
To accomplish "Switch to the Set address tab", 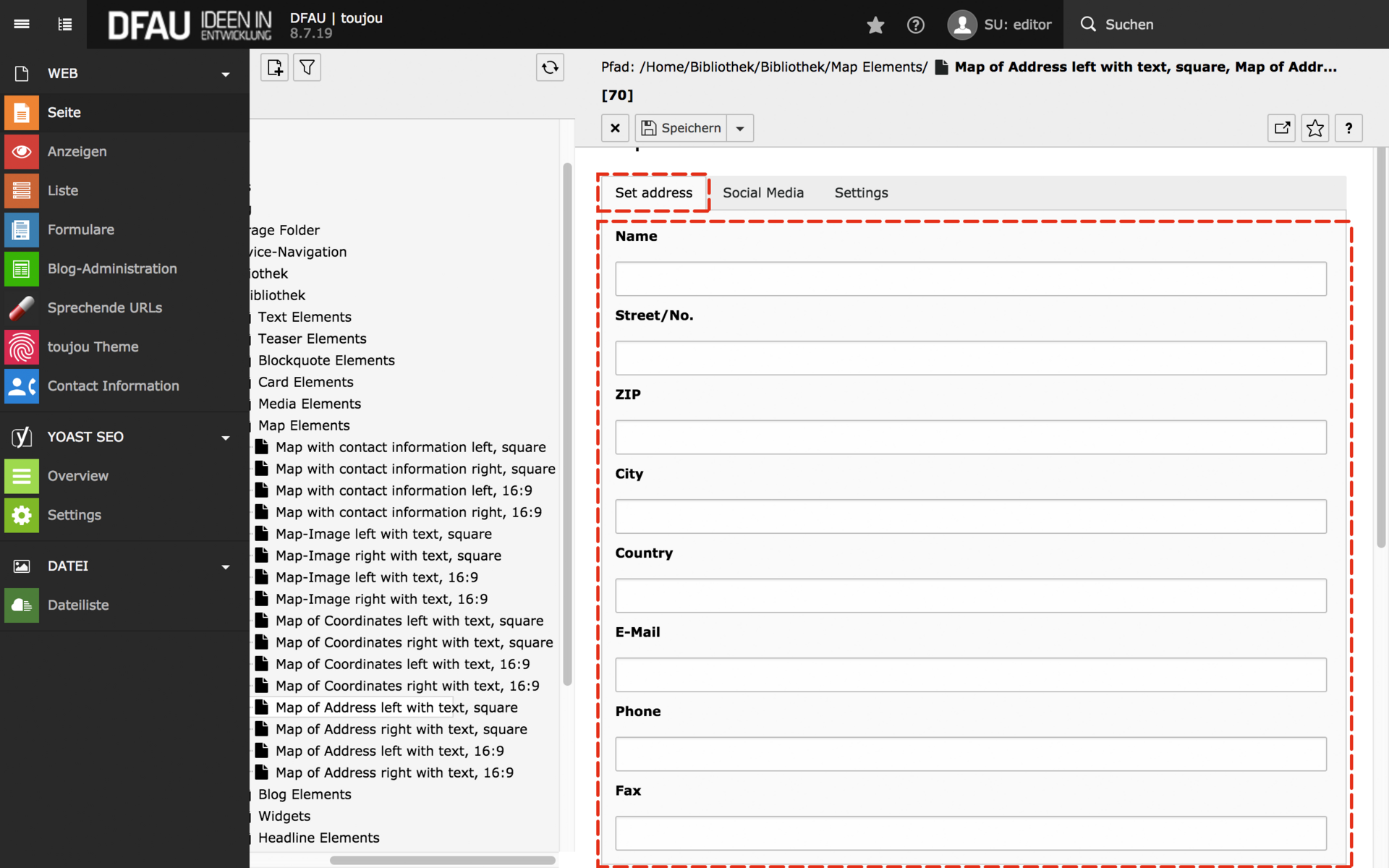I will click(x=653, y=192).
